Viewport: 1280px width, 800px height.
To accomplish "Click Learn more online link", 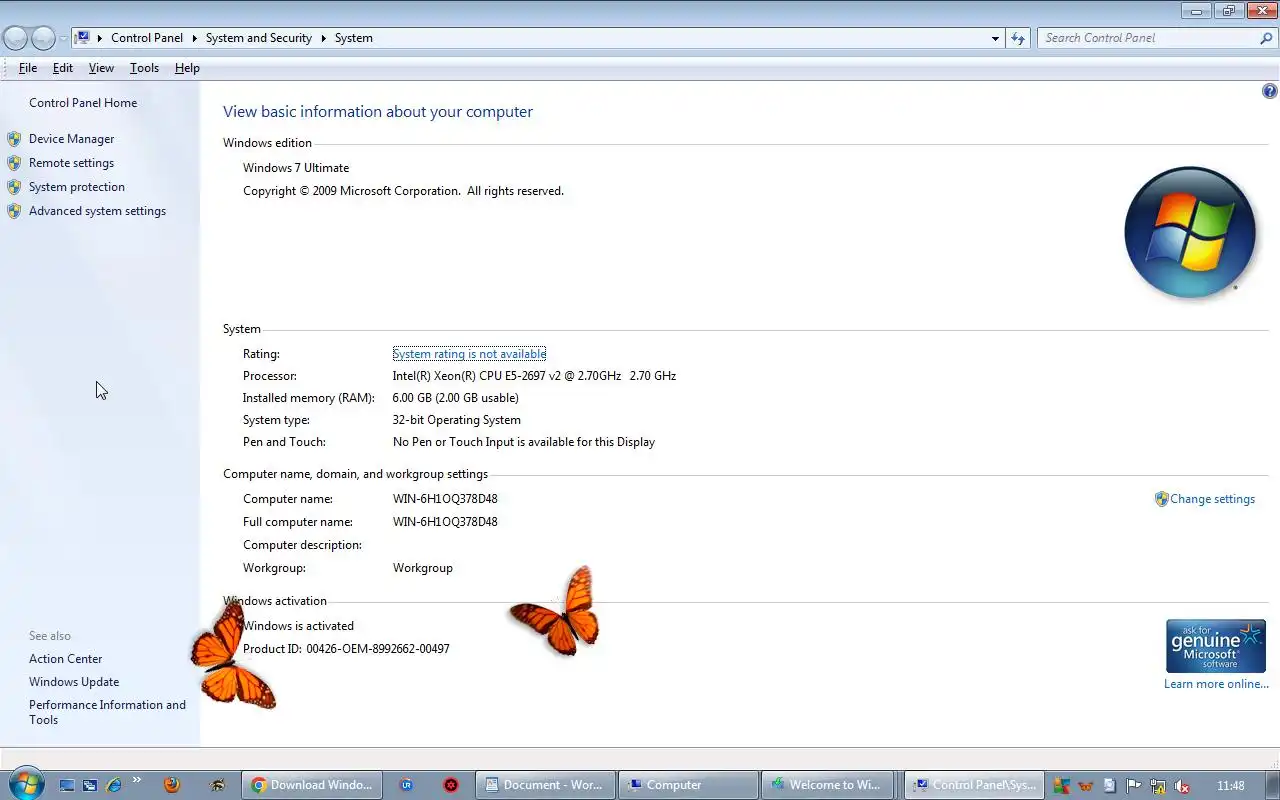I will click(1216, 684).
